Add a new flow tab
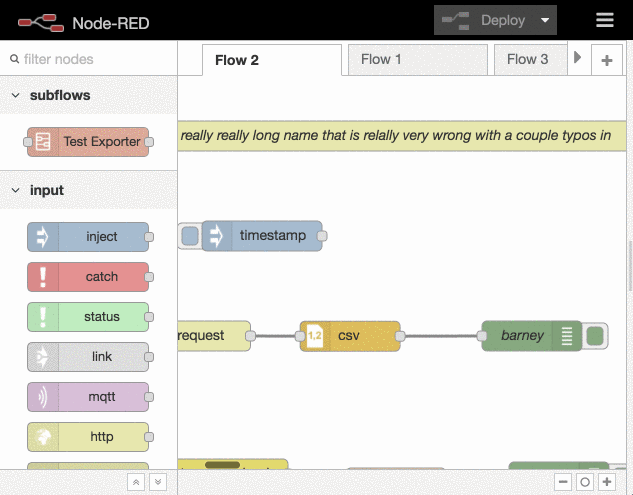Image resolution: width=633 pixels, height=495 pixels. coord(606,60)
